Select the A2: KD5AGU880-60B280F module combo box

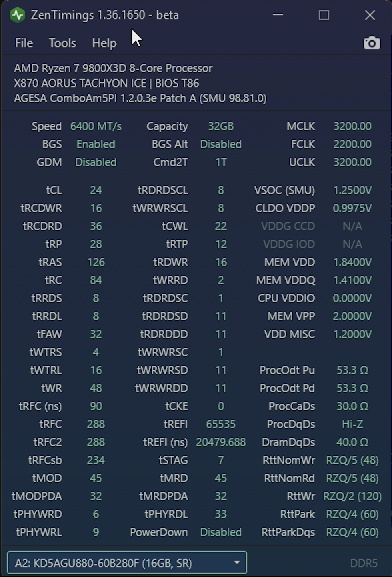[127, 563]
